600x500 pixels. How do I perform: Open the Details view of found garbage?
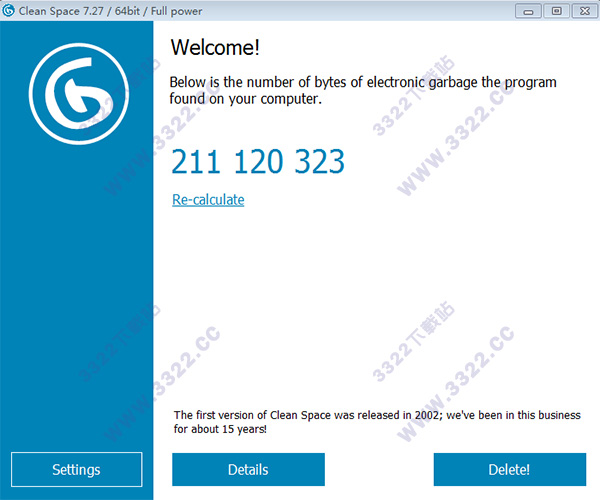[248, 469]
